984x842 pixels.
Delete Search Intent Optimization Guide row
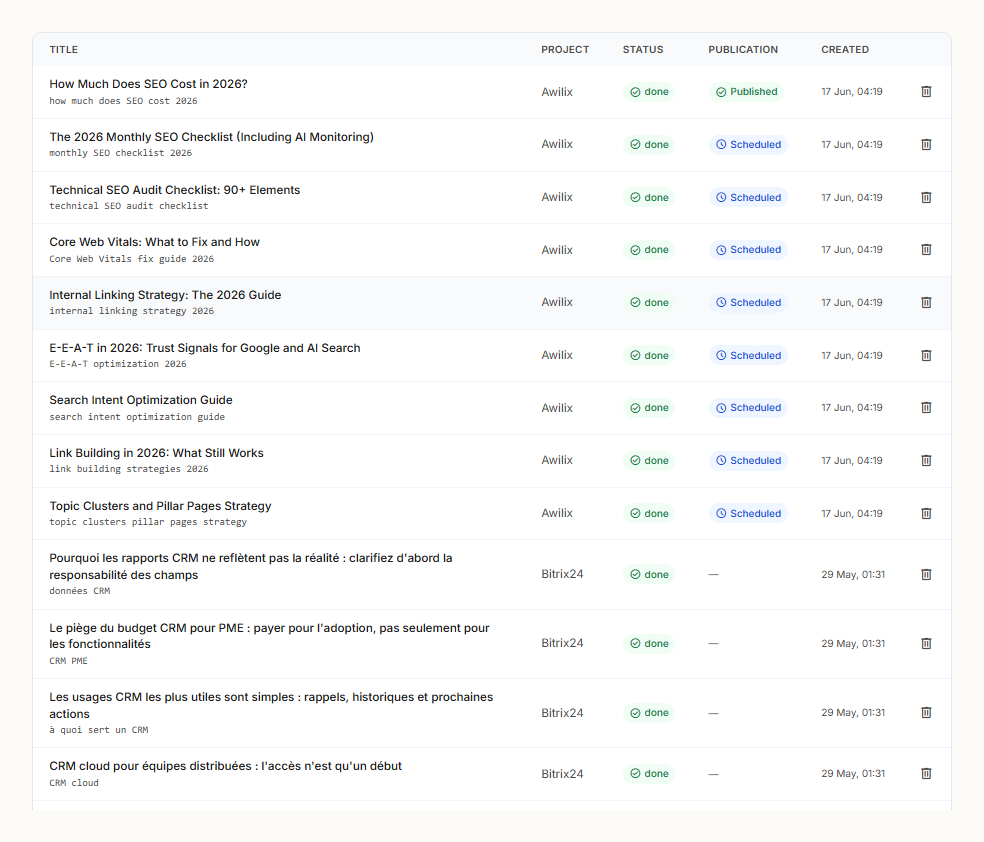[926, 408]
